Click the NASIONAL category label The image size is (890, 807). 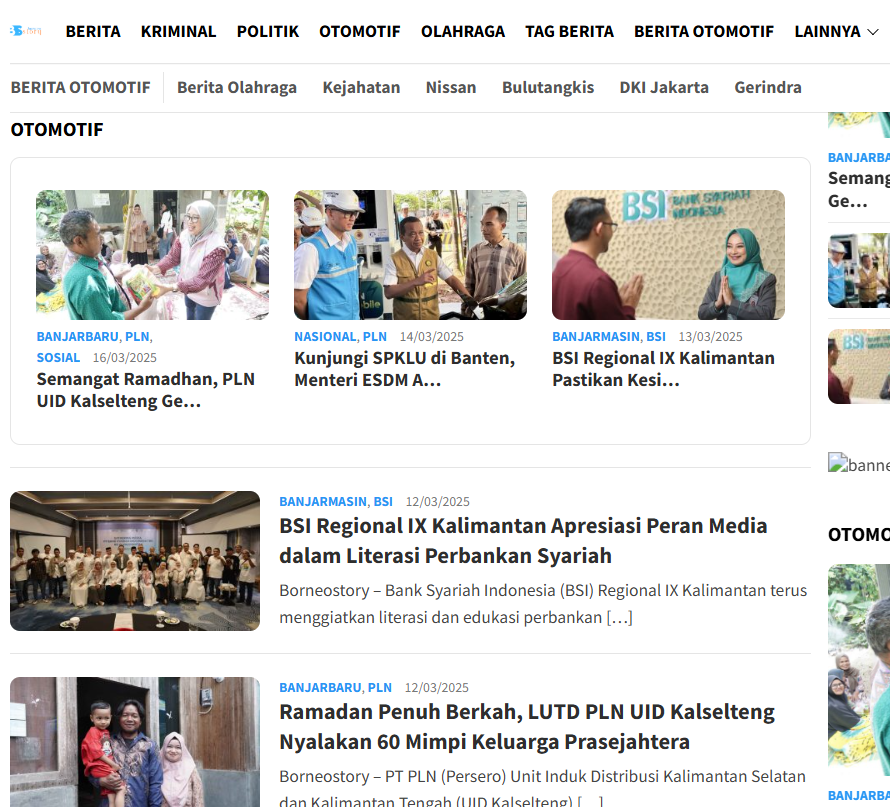[x=325, y=337]
